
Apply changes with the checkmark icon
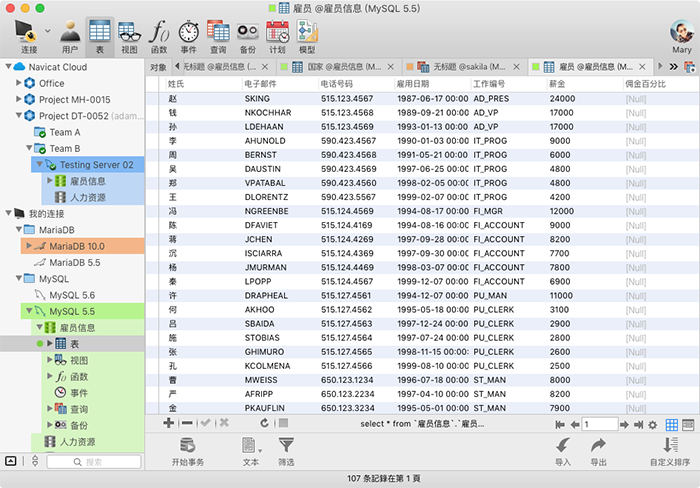pos(205,423)
